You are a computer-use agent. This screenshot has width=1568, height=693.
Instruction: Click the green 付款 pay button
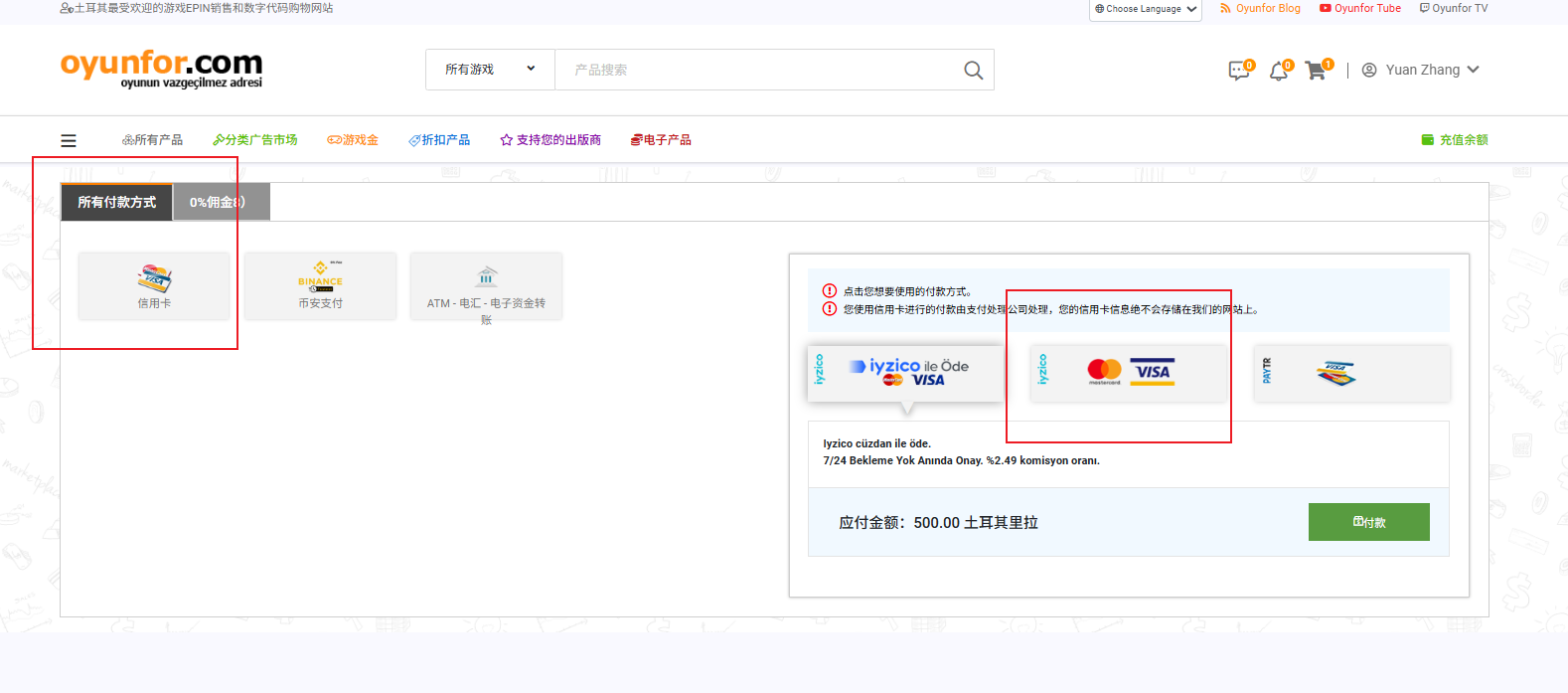coord(1369,522)
